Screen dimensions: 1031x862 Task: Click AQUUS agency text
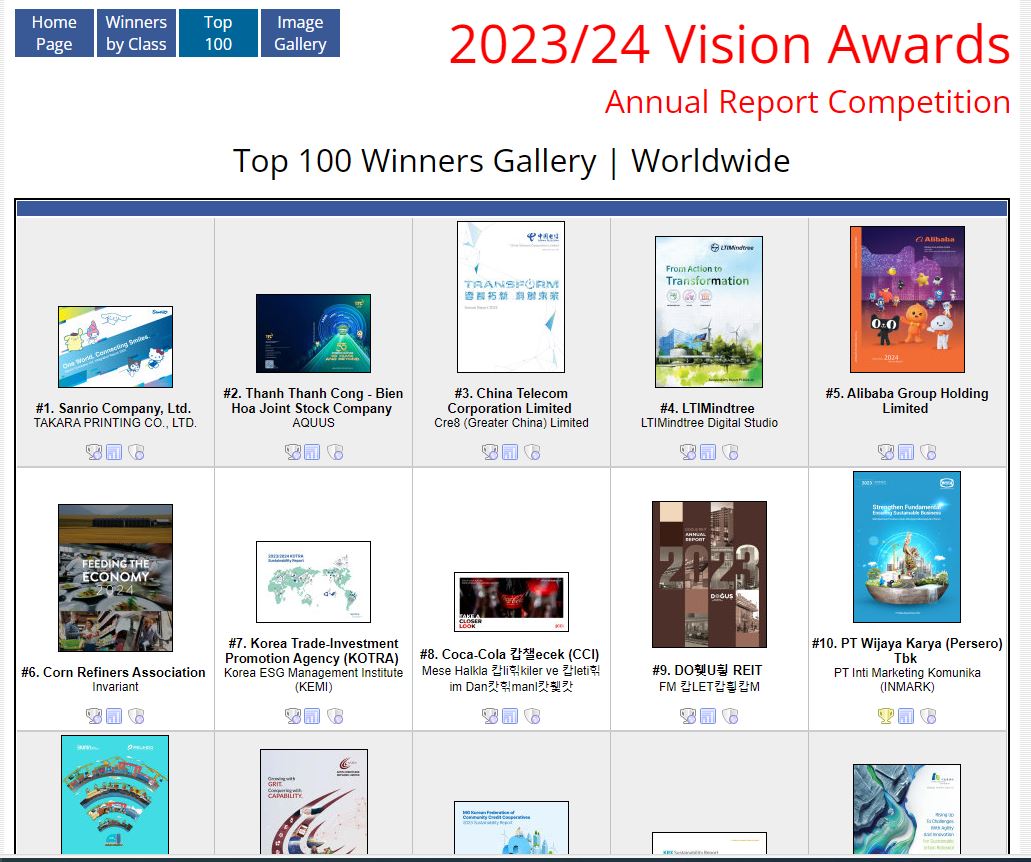[313, 423]
